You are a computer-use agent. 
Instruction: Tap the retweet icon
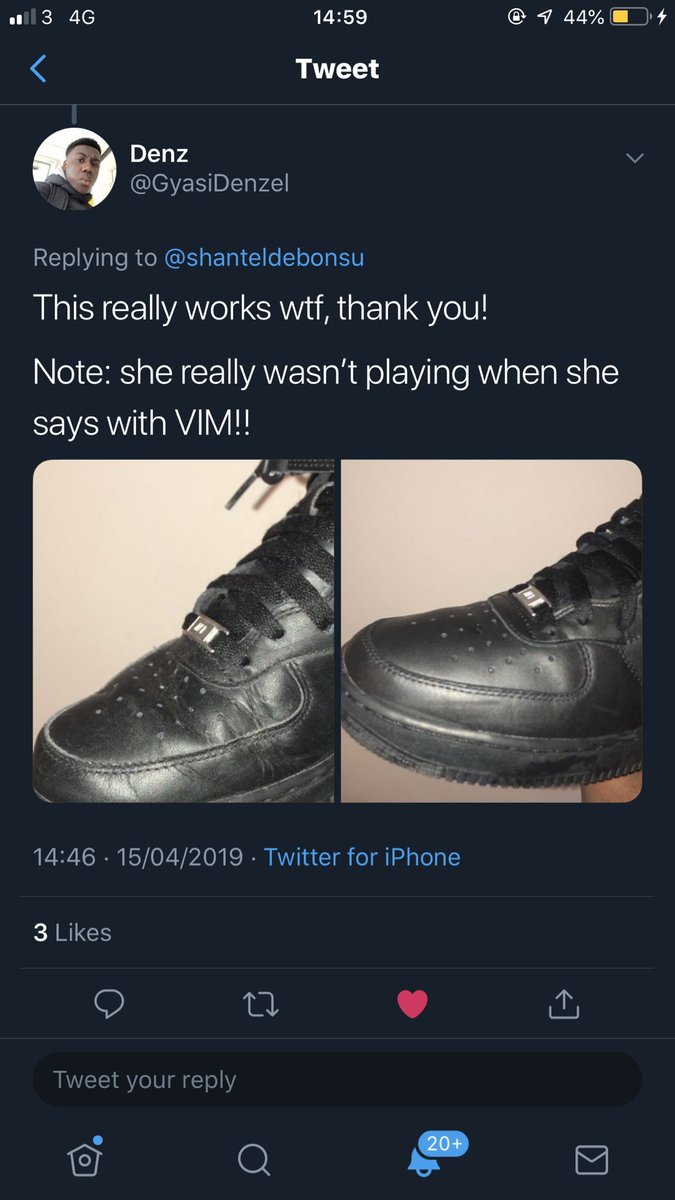pos(261,1003)
